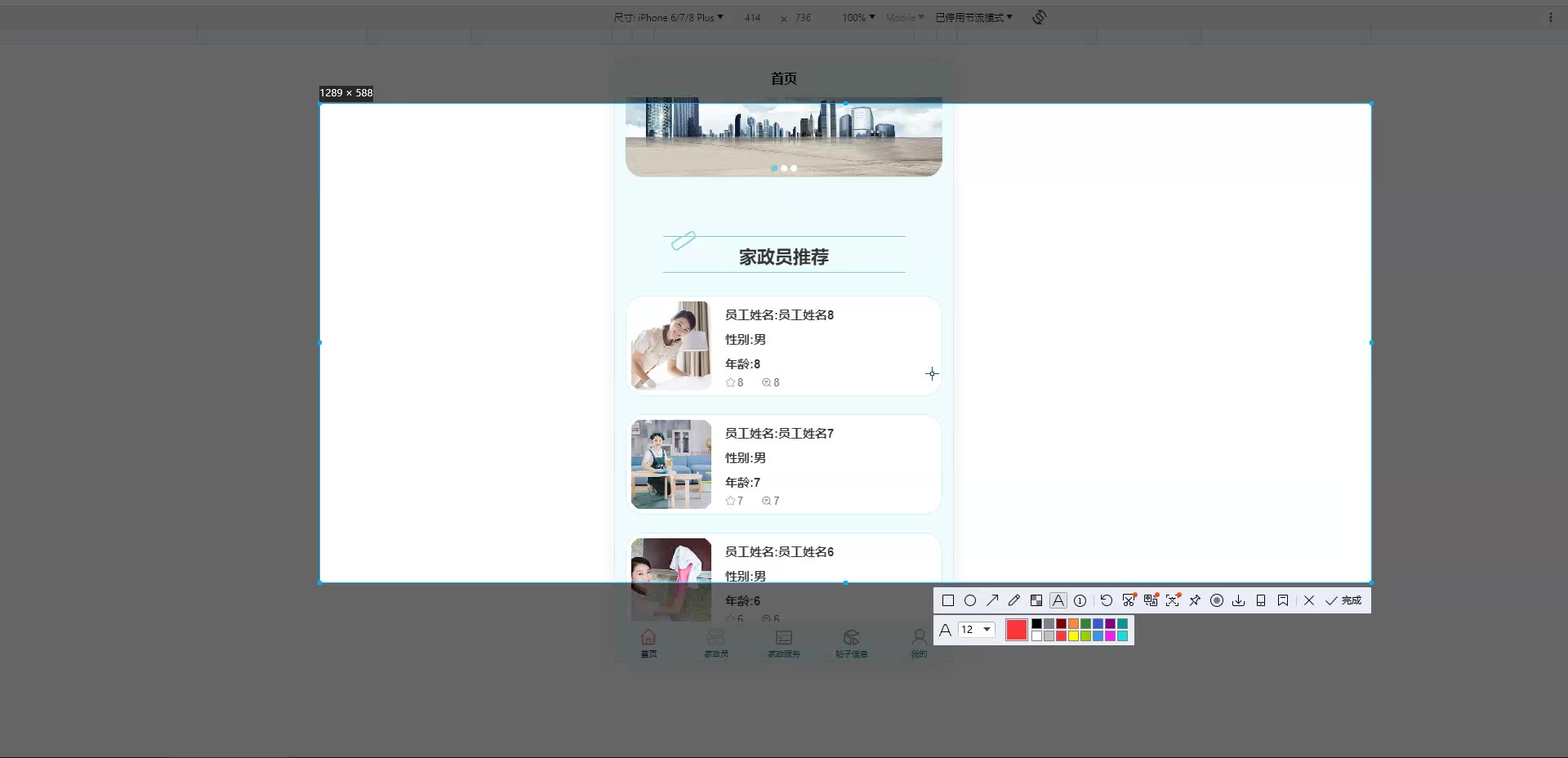The image size is (1568, 758).
Task: Click the city skyline banner image
Action: [784, 136]
